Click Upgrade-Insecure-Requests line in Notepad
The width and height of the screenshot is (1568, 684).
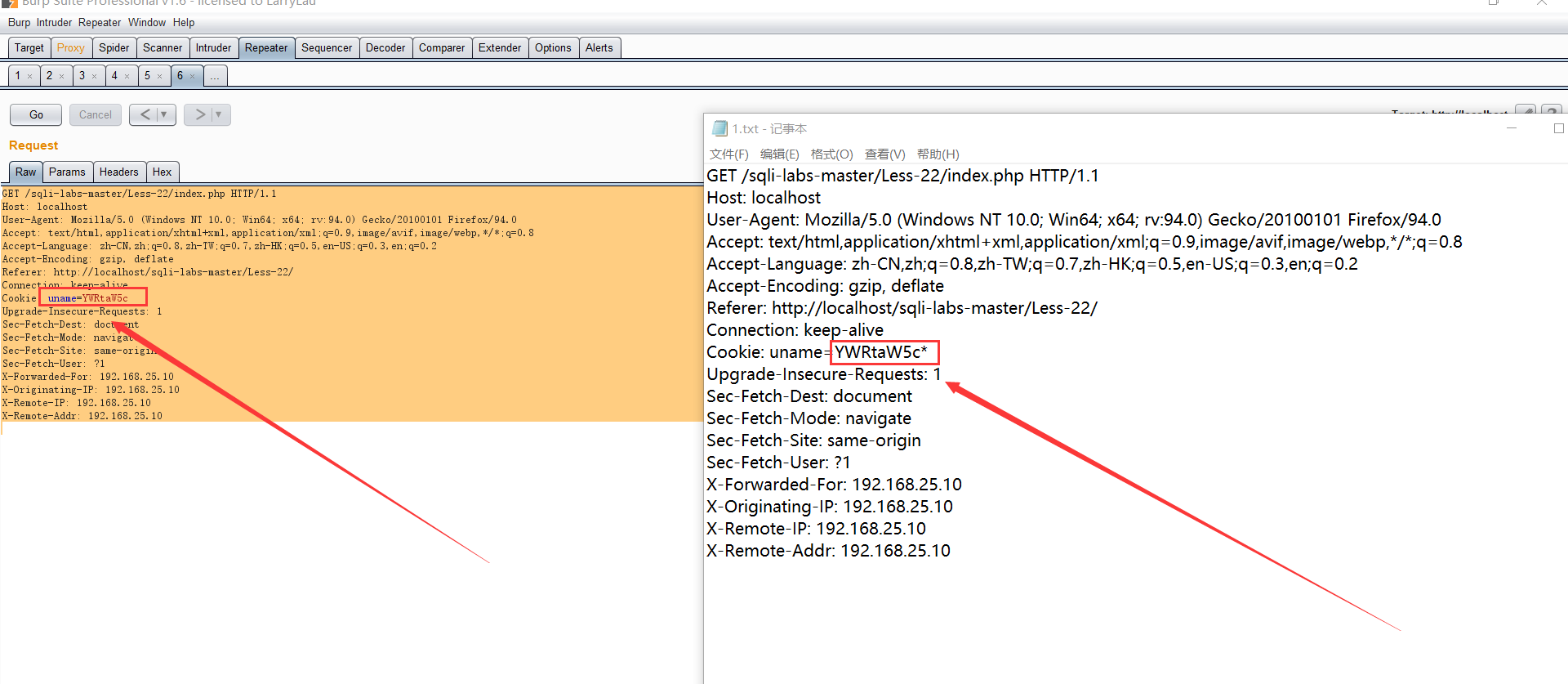point(824,374)
